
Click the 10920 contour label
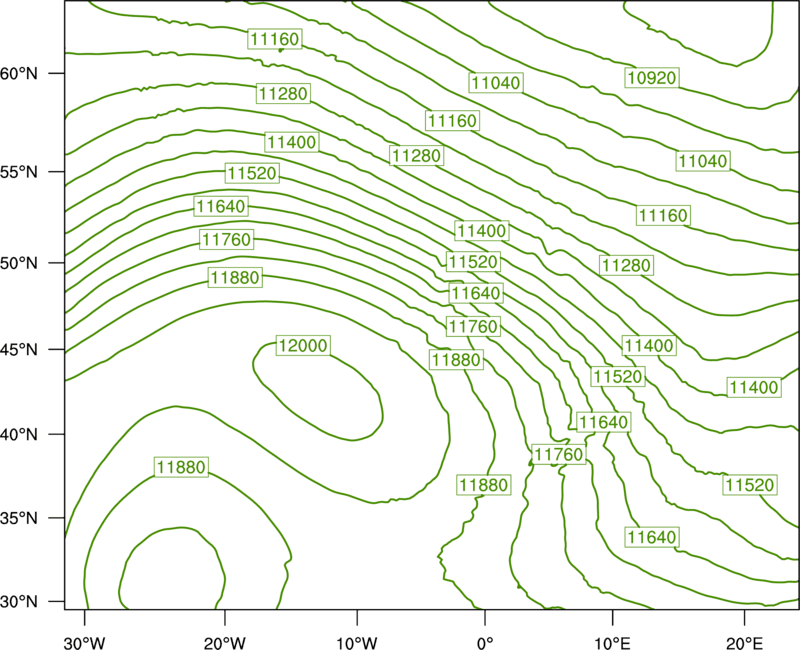[x=652, y=78]
